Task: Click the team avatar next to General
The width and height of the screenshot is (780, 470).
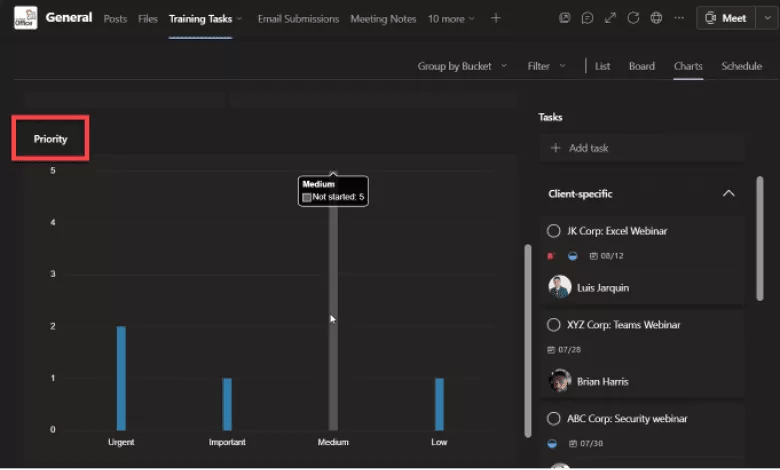Action: [x=25, y=18]
